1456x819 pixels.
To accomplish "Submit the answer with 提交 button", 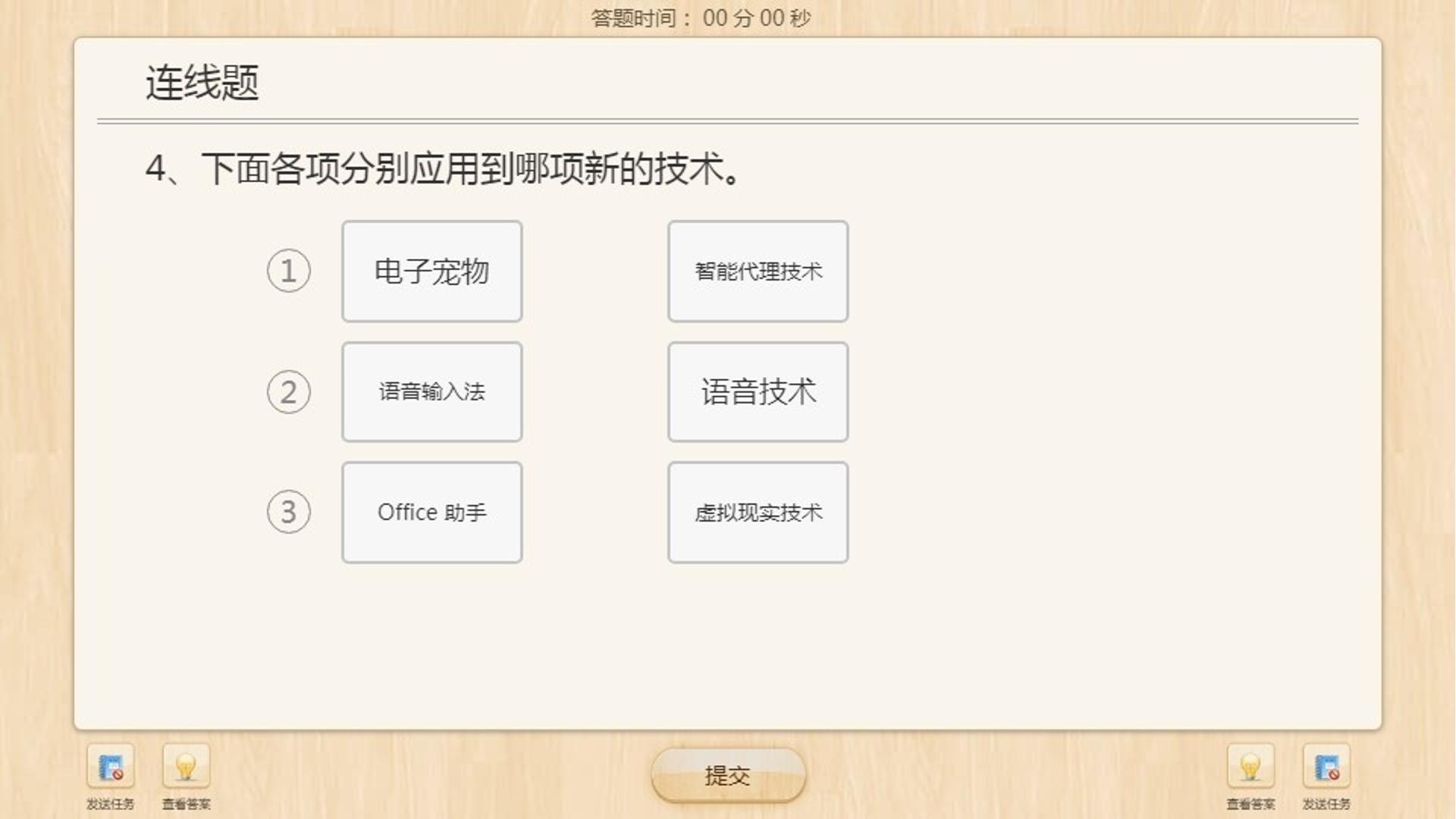I will 728,775.
